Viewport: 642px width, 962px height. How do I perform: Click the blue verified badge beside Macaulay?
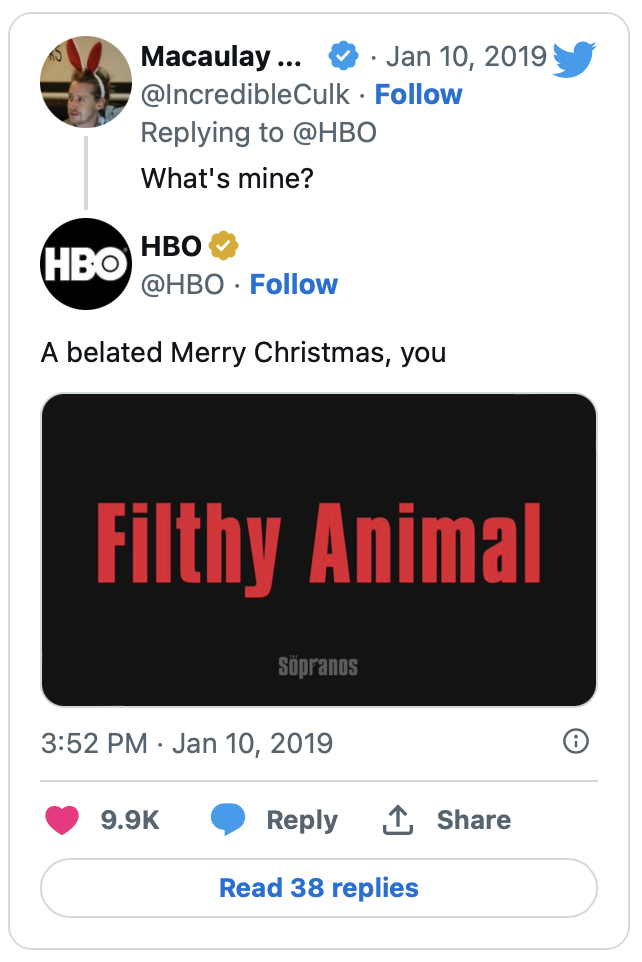click(344, 57)
